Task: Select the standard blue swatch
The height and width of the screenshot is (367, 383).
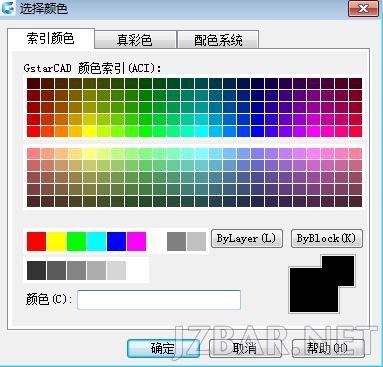Action: (116, 241)
